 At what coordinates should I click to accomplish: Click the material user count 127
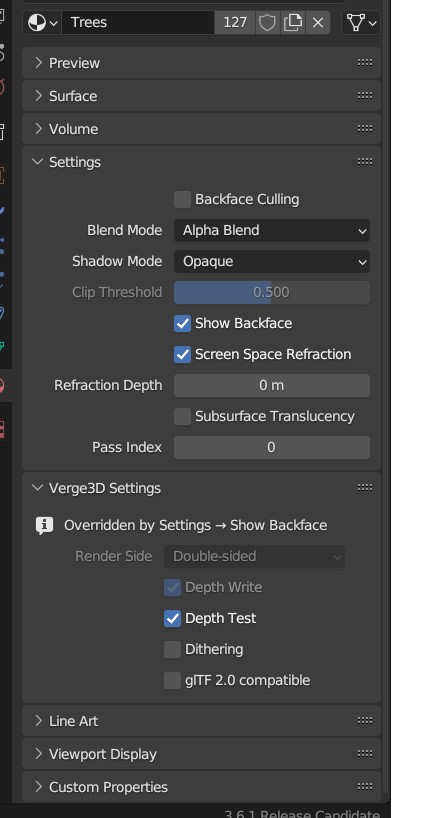pyautogui.click(x=235, y=22)
